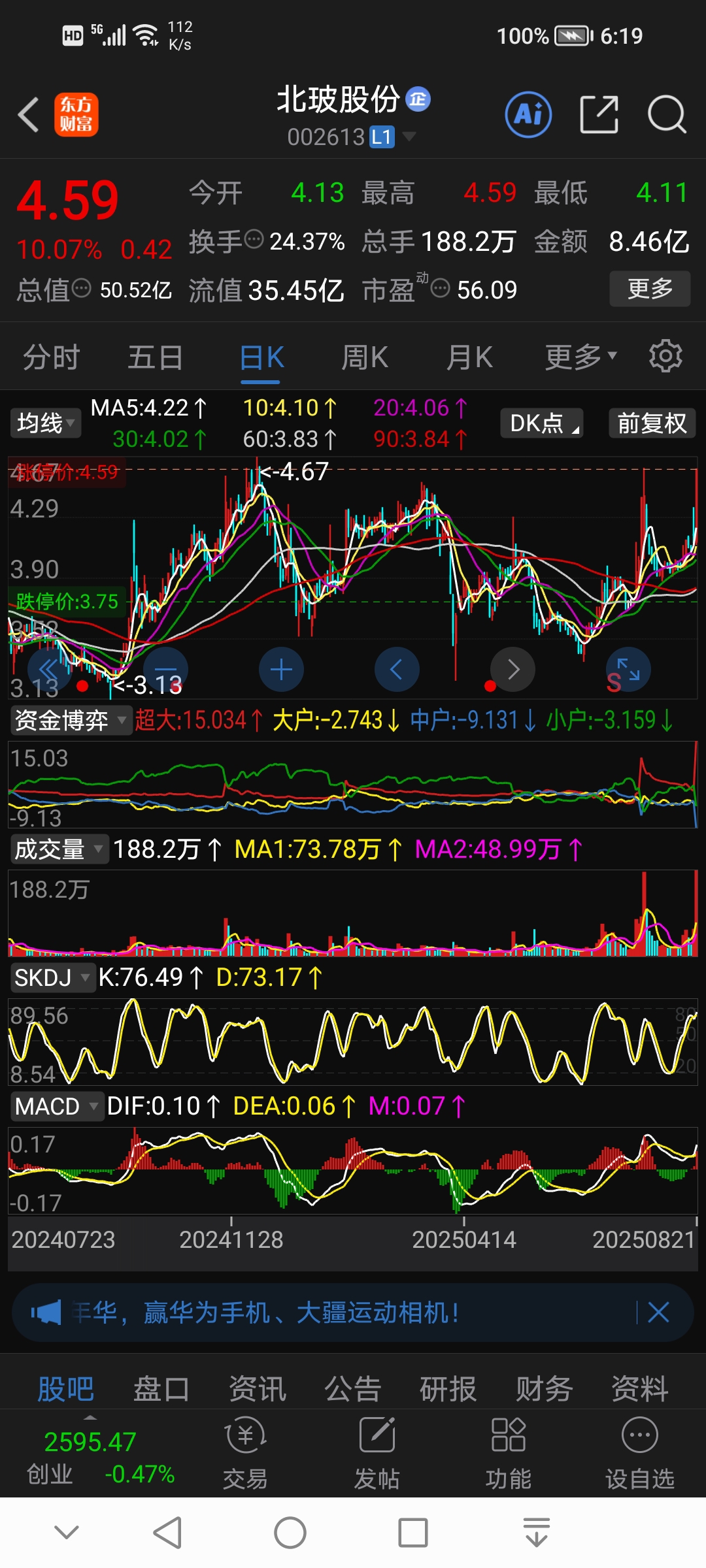Screen dimensions: 706x1568
Task: Tap 更多 button for more quote data
Action: tap(650, 288)
